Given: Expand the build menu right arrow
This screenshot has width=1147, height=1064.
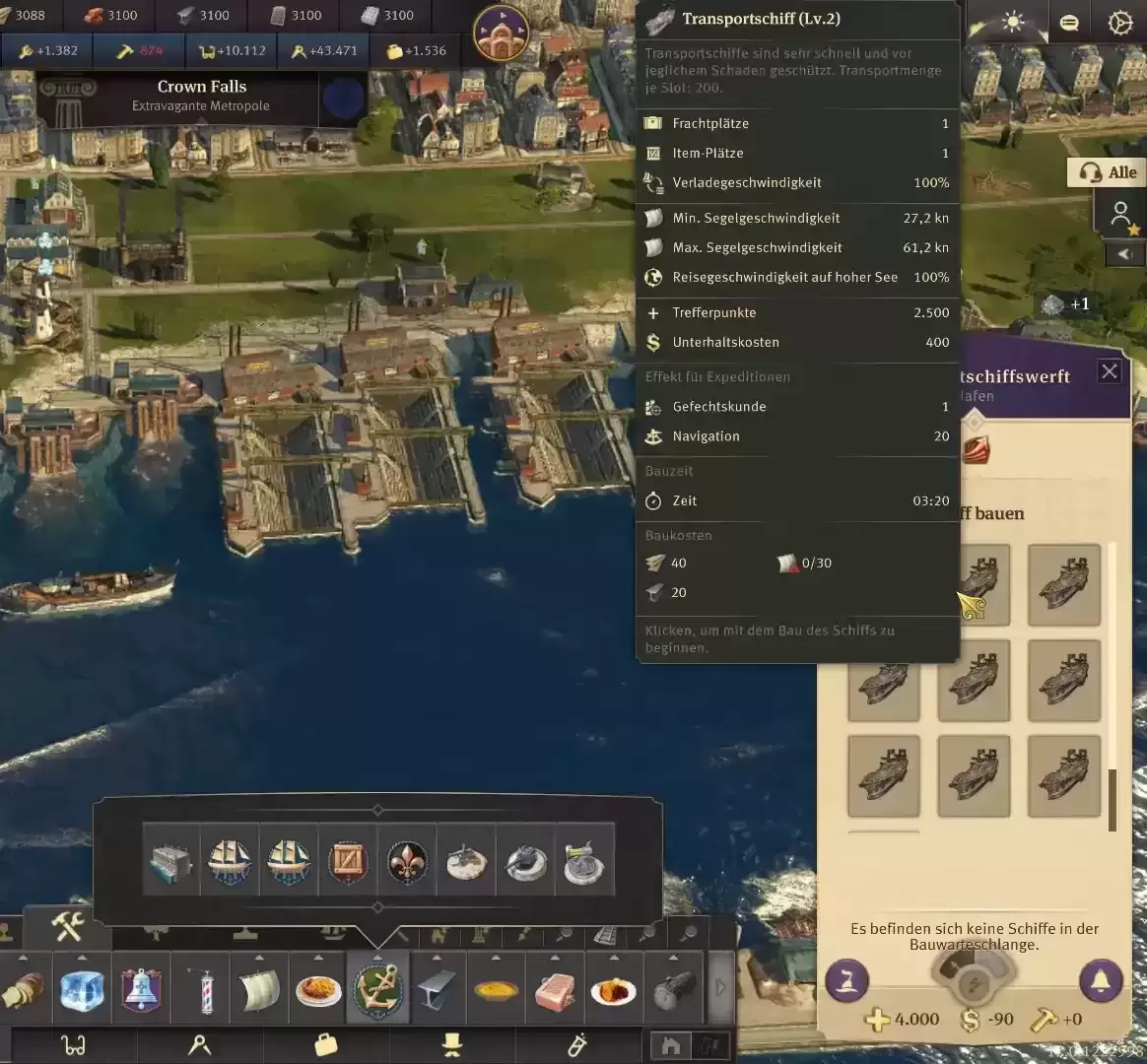Looking at the screenshot, I should coord(720,988).
